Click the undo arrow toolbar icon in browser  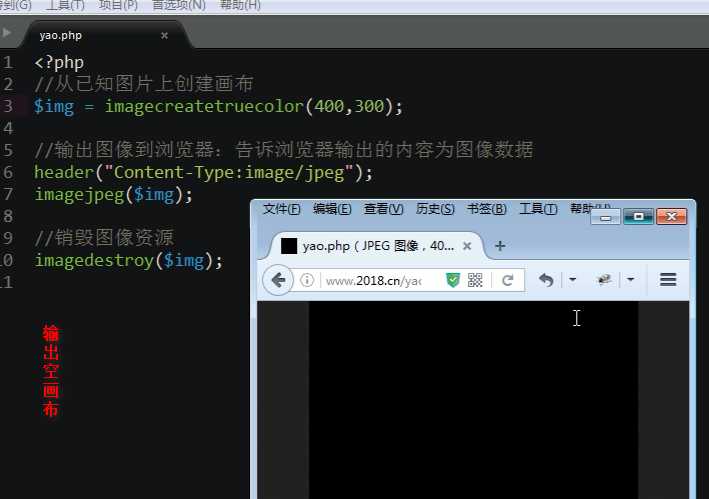point(546,280)
